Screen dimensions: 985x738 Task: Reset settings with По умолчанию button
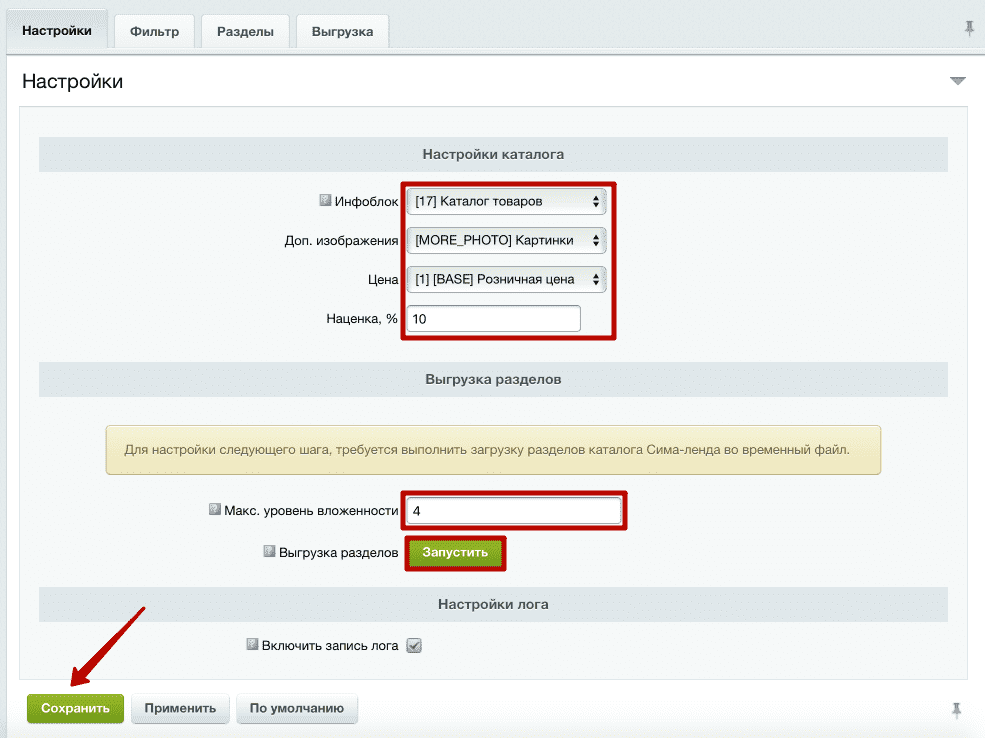(x=297, y=708)
